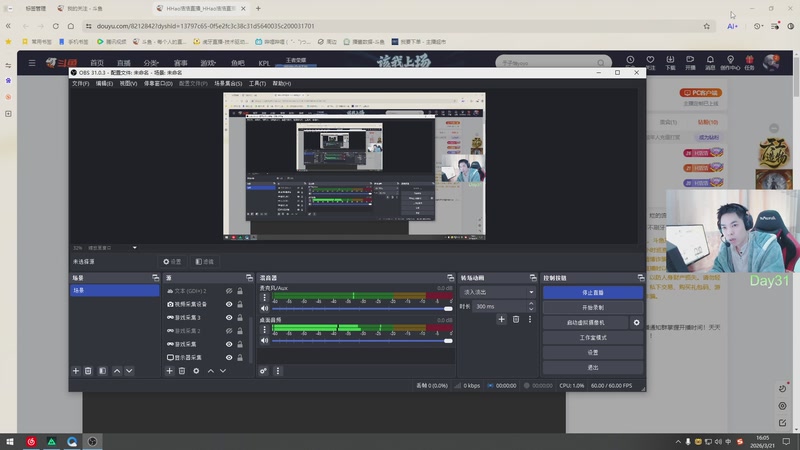Bookmark the page with the star icon
This screenshot has width=800, height=450.
[x=707, y=26]
